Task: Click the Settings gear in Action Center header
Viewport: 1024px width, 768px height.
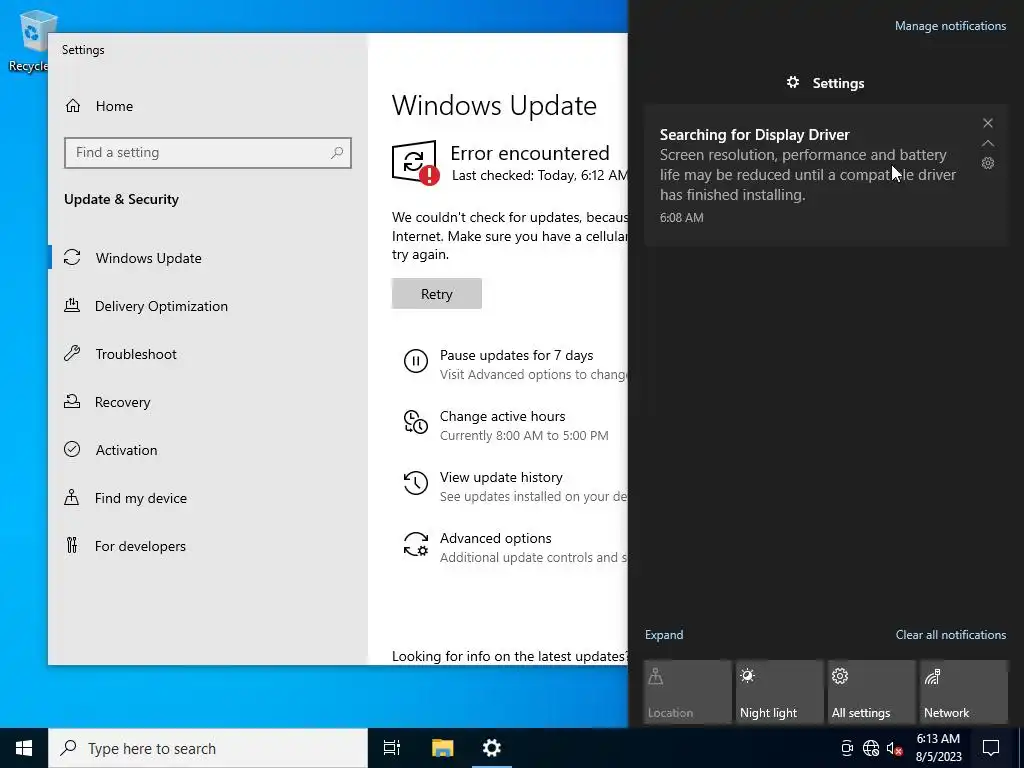Action: click(x=793, y=82)
